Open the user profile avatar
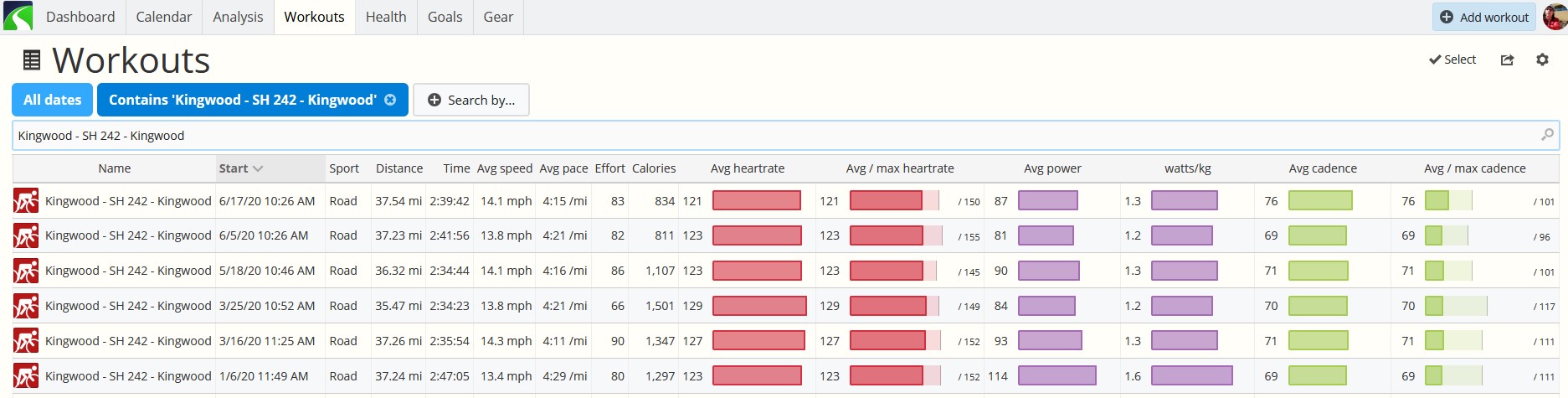 coord(1555,17)
